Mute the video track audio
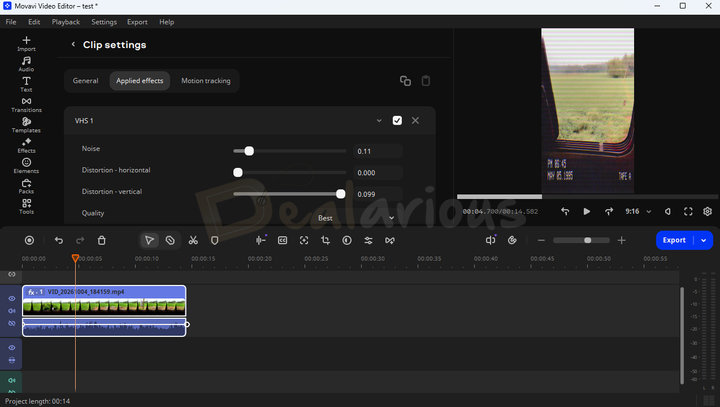720x407 pixels. click(x=12, y=311)
